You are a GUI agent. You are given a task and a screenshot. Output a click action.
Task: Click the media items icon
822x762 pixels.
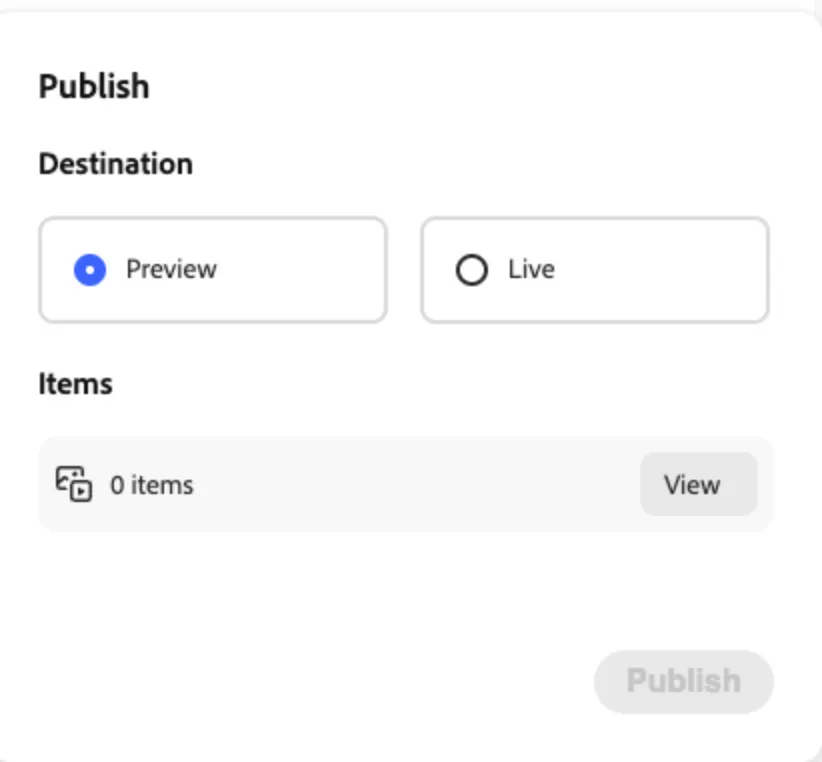pyautogui.click(x=74, y=484)
